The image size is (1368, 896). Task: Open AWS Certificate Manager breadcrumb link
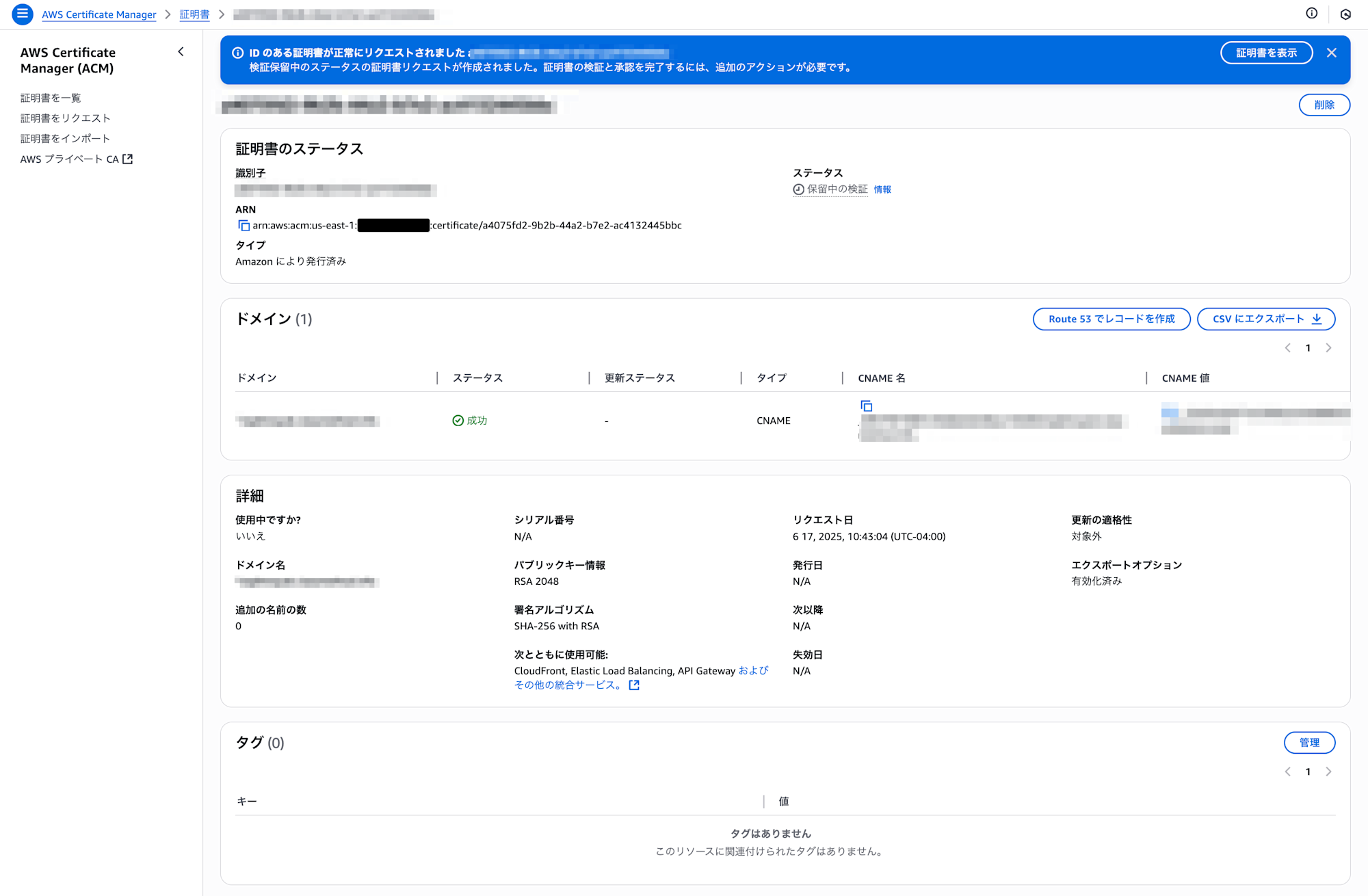click(x=99, y=14)
